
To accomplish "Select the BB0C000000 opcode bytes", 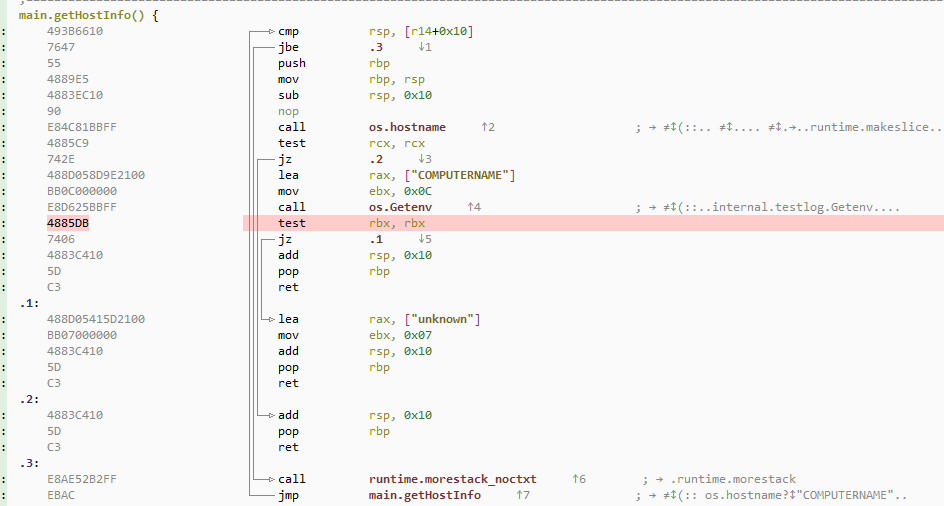I will [82, 191].
